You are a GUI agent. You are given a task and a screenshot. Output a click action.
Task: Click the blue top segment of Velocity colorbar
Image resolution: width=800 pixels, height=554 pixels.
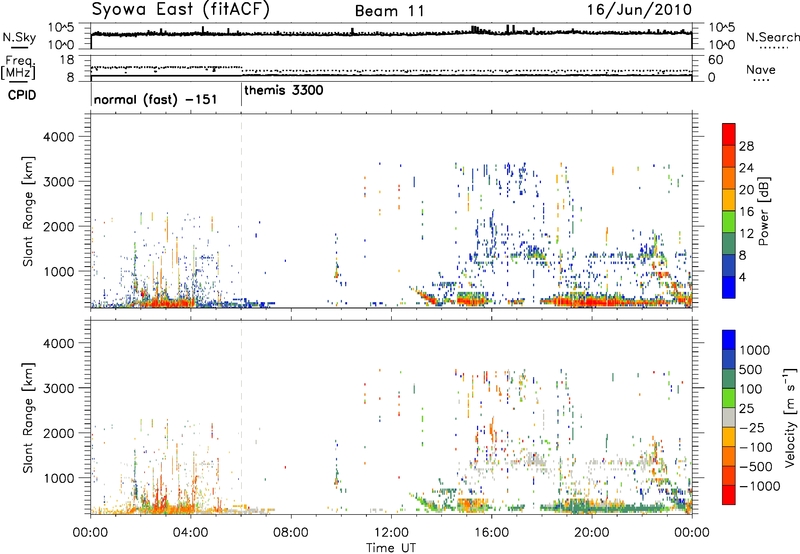729,340
